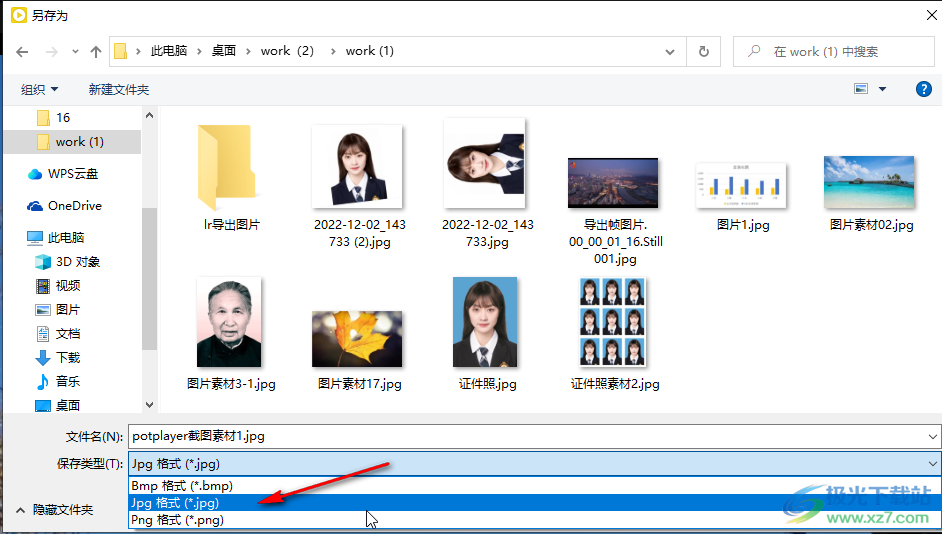
Task: Select 图片素材3-1.jpg
Action: [231, 334]
